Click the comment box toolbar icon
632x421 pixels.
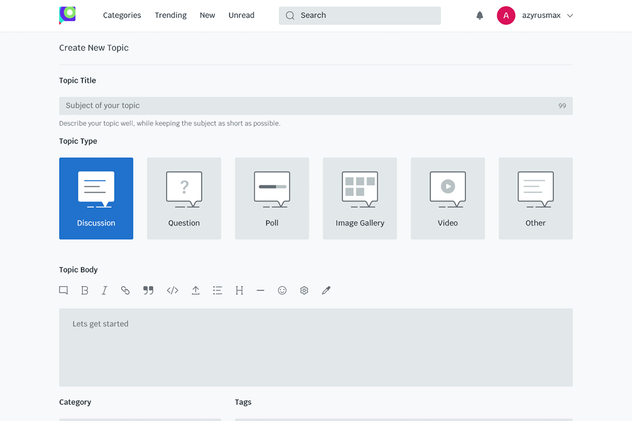click(x=63, y=290)
